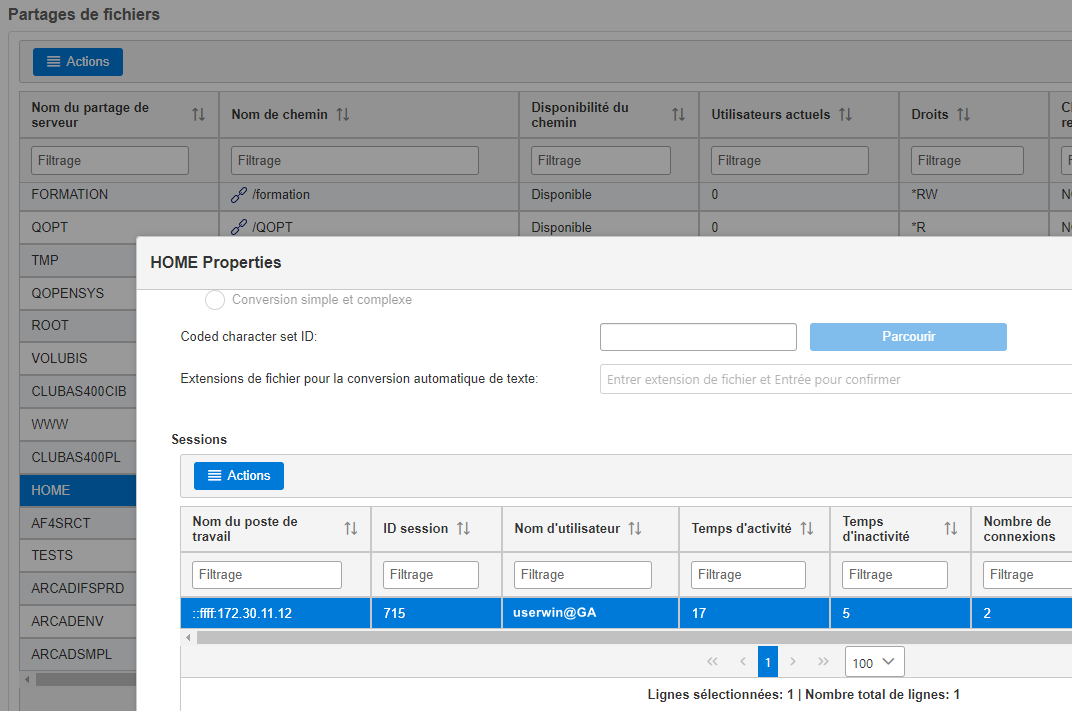Viewport: 1072px width, 711px height.
Task: Select the ARCADIFSPRD share row
Action: [78, 589]
